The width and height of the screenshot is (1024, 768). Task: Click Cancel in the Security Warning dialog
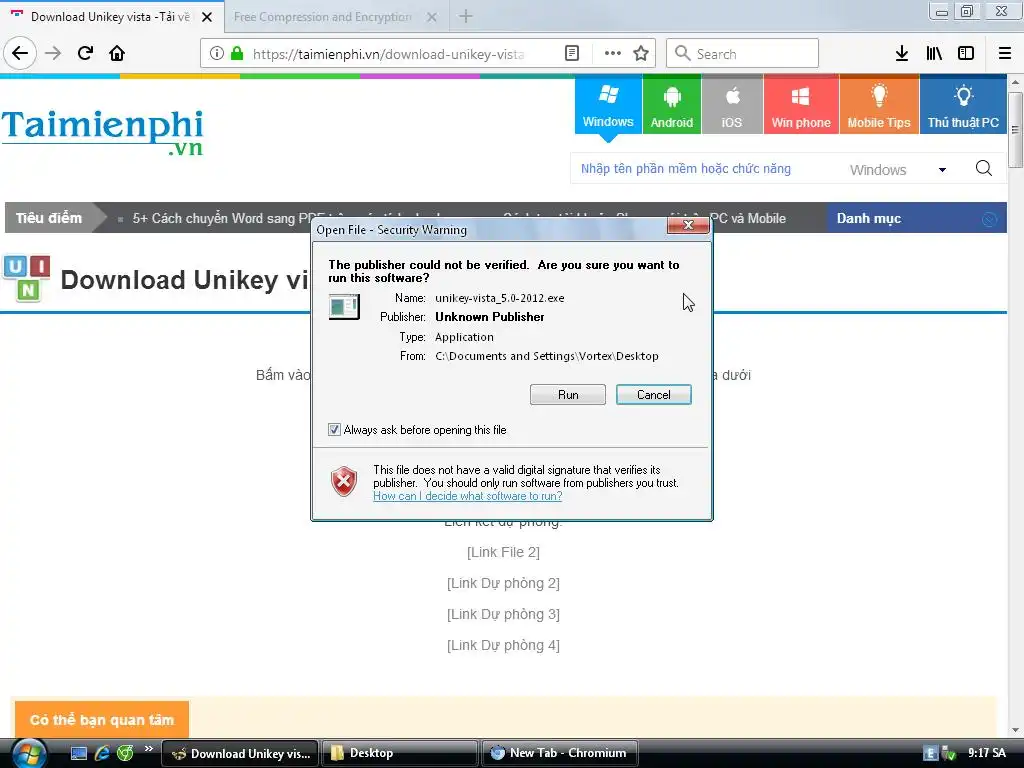click(x=654, y=394)
